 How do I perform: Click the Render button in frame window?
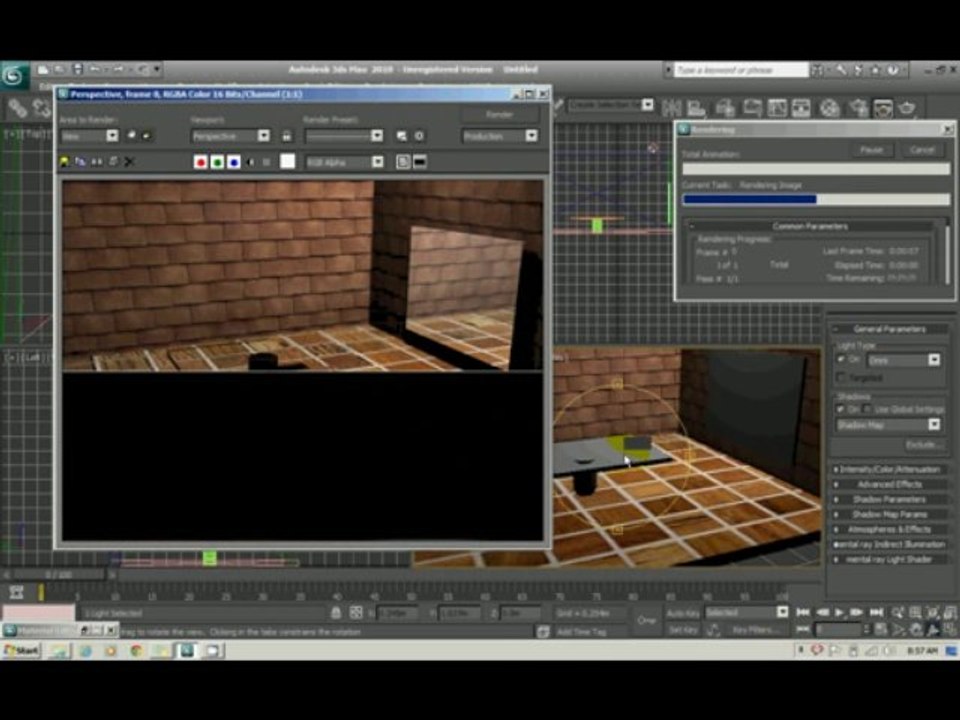(500, 114)
